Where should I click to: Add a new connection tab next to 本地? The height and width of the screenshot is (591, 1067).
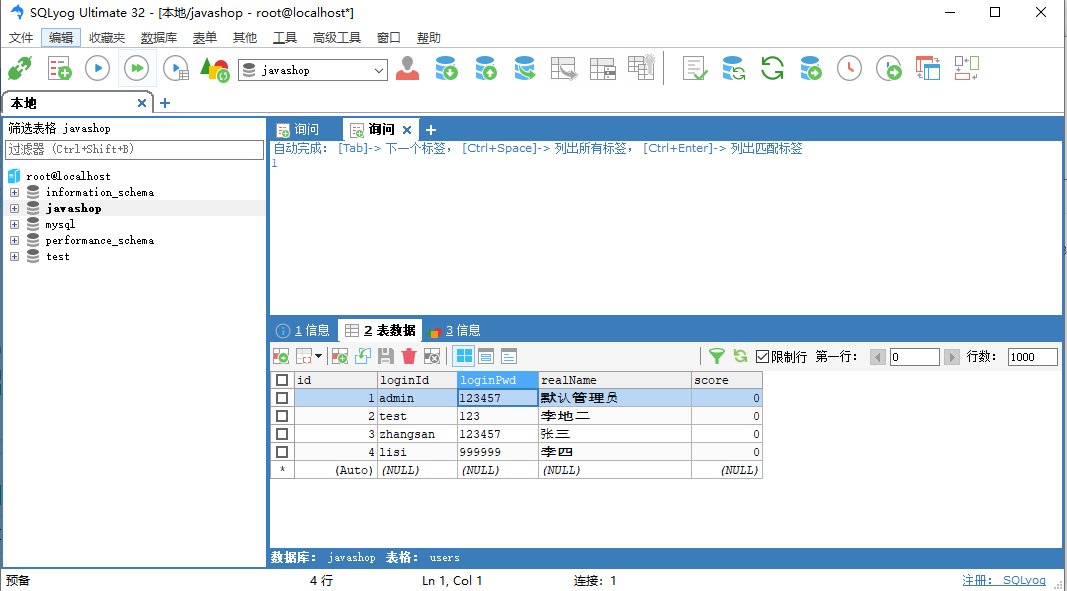tap(164, 103)
